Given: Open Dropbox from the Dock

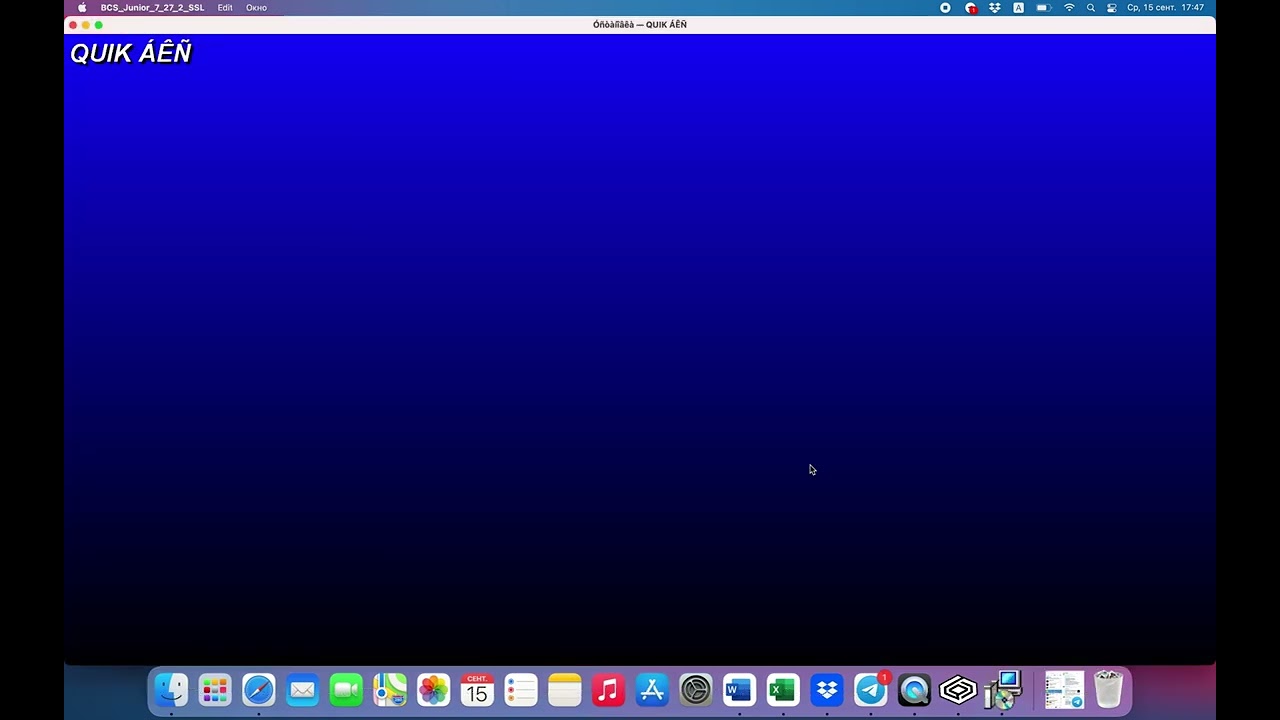Looking at the screenshot, I should [x=827, y=690].
